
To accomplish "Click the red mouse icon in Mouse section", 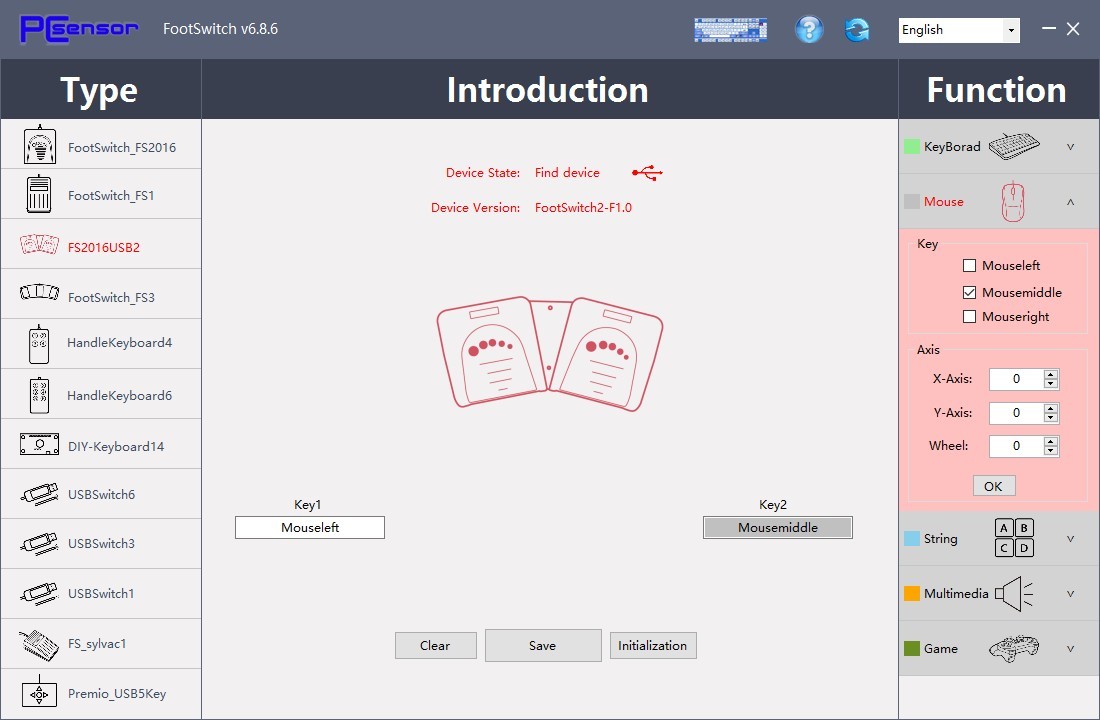I will [1013, 201].
